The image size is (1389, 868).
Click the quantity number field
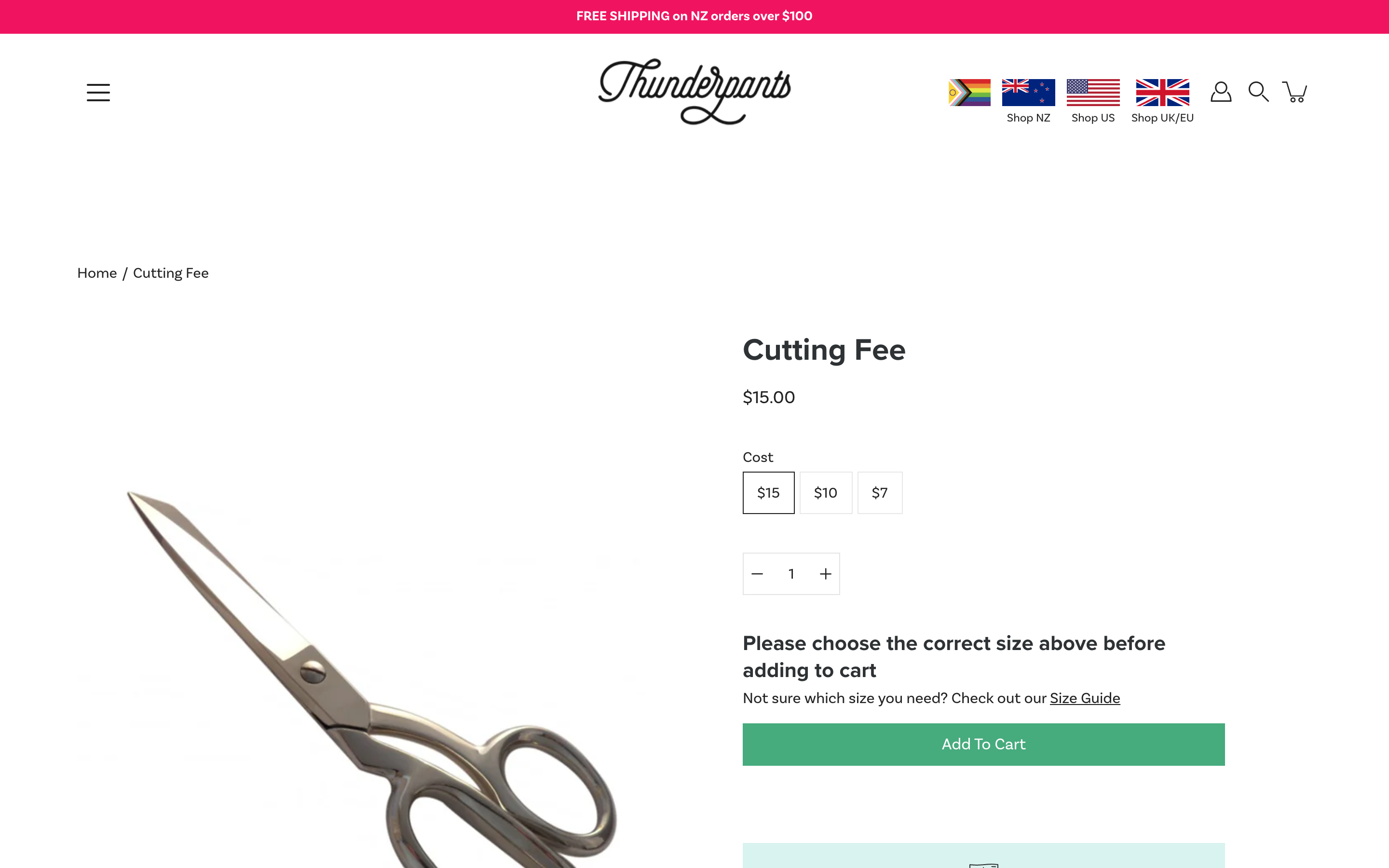point(791,573)
